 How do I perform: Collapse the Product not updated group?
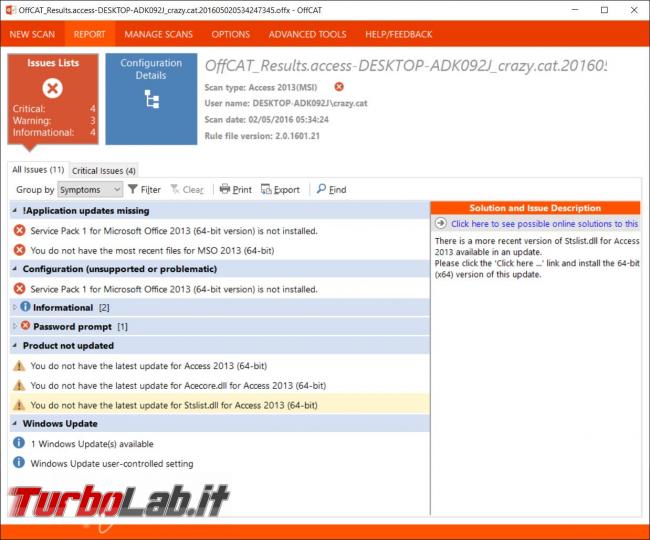[15, 346]
